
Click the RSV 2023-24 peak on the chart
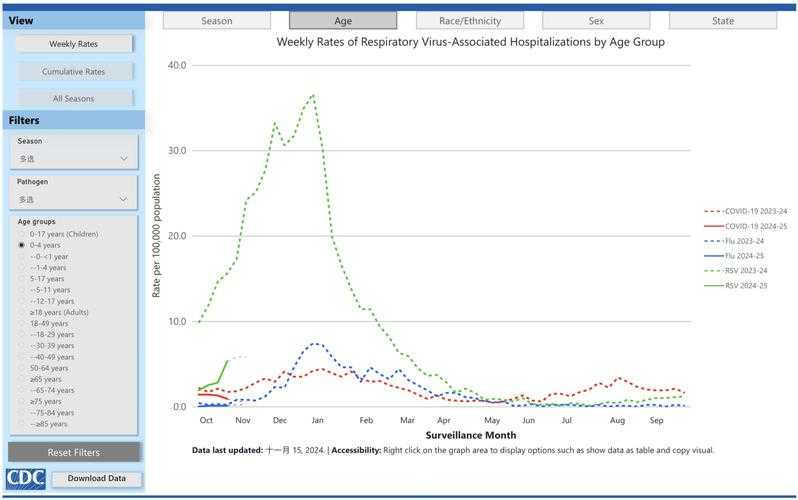coord(313,95)
